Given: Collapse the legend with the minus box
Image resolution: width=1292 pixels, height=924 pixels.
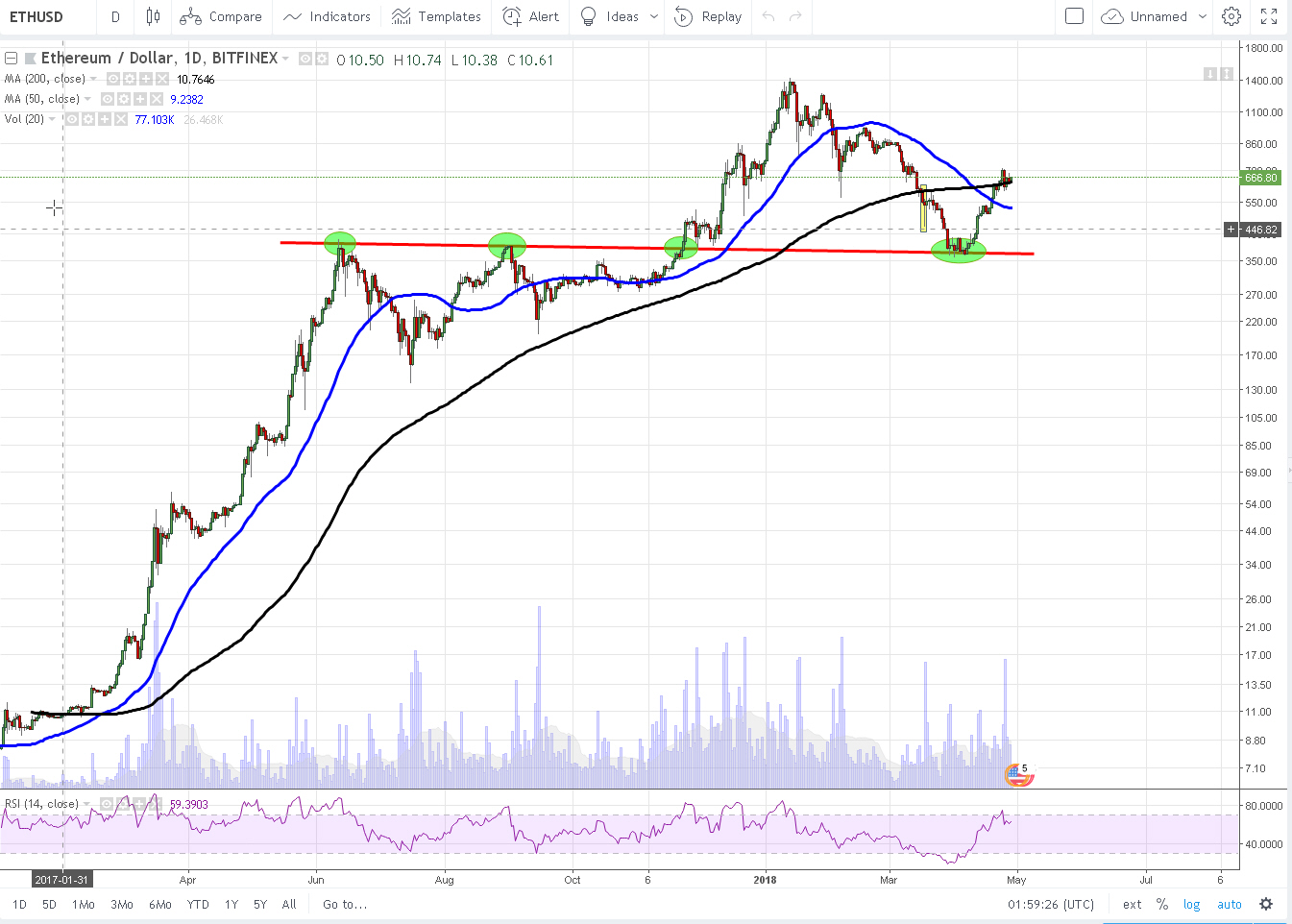Looking at the screenshot, I should coord(12,59).
